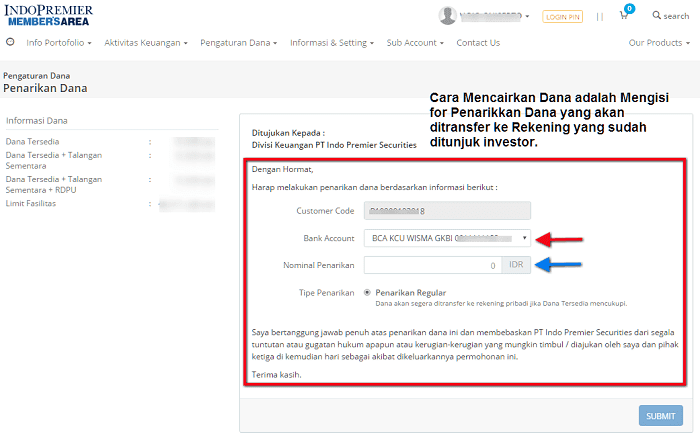This screenshot has width=700, height=440.
Task: Open the user avatar profile icon
Action: (x=447, y=16)
